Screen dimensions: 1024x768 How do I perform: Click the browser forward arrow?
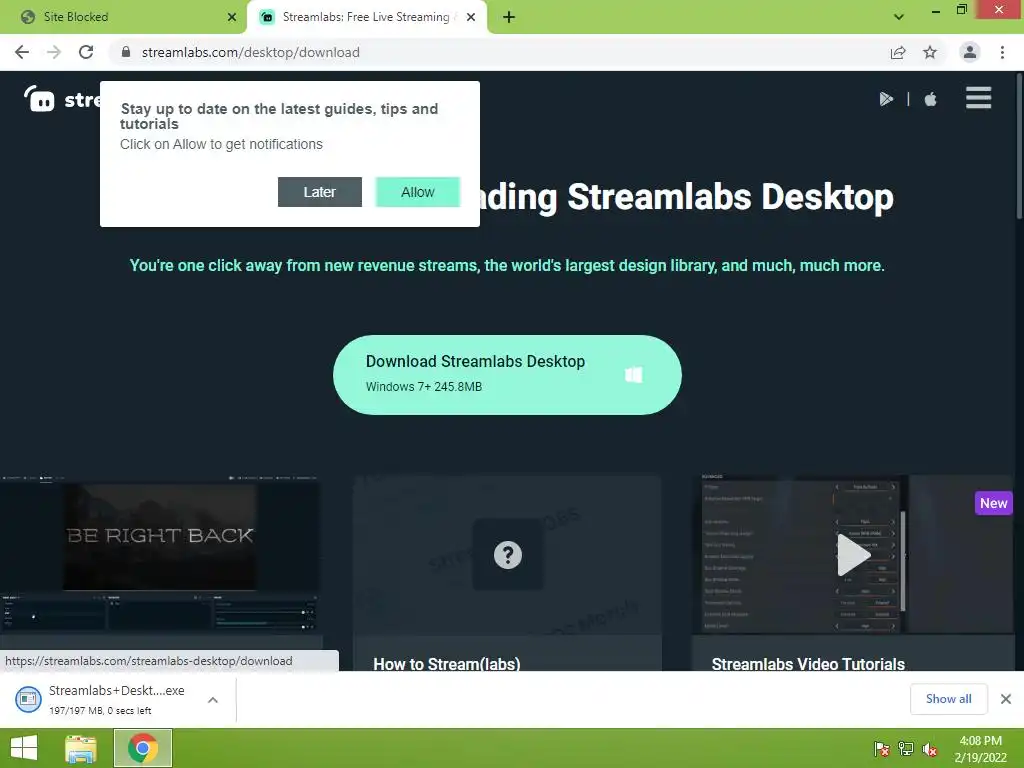[54, 52]
